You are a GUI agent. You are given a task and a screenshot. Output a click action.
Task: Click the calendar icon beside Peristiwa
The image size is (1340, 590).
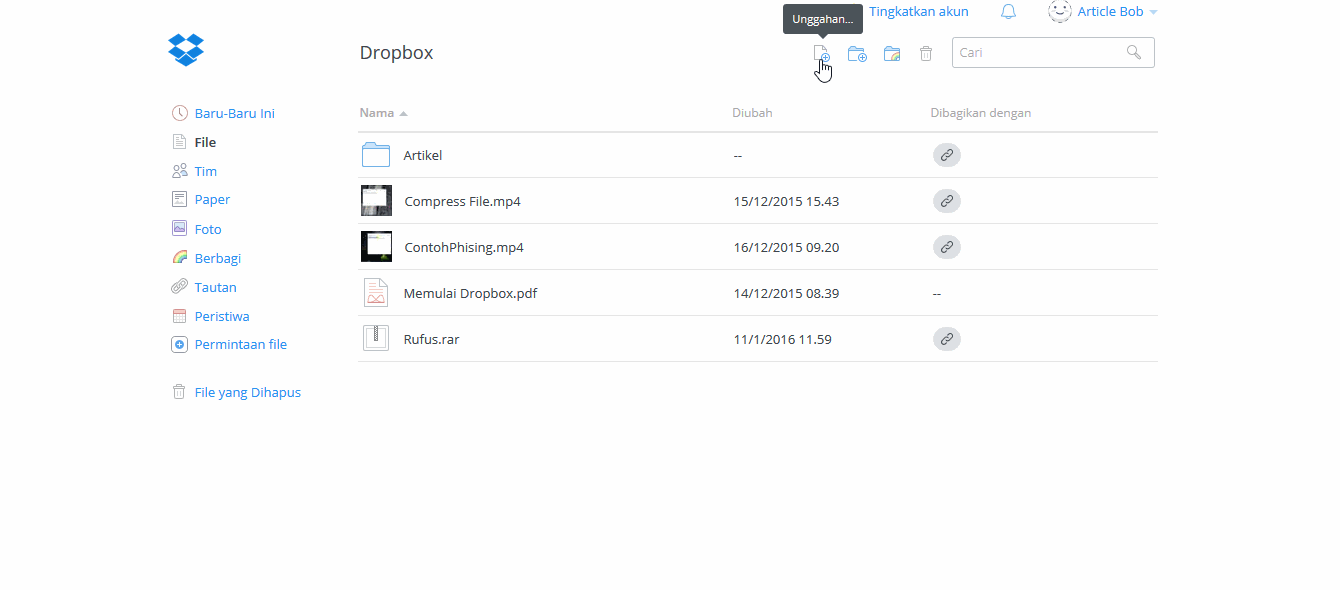[179, 316]
